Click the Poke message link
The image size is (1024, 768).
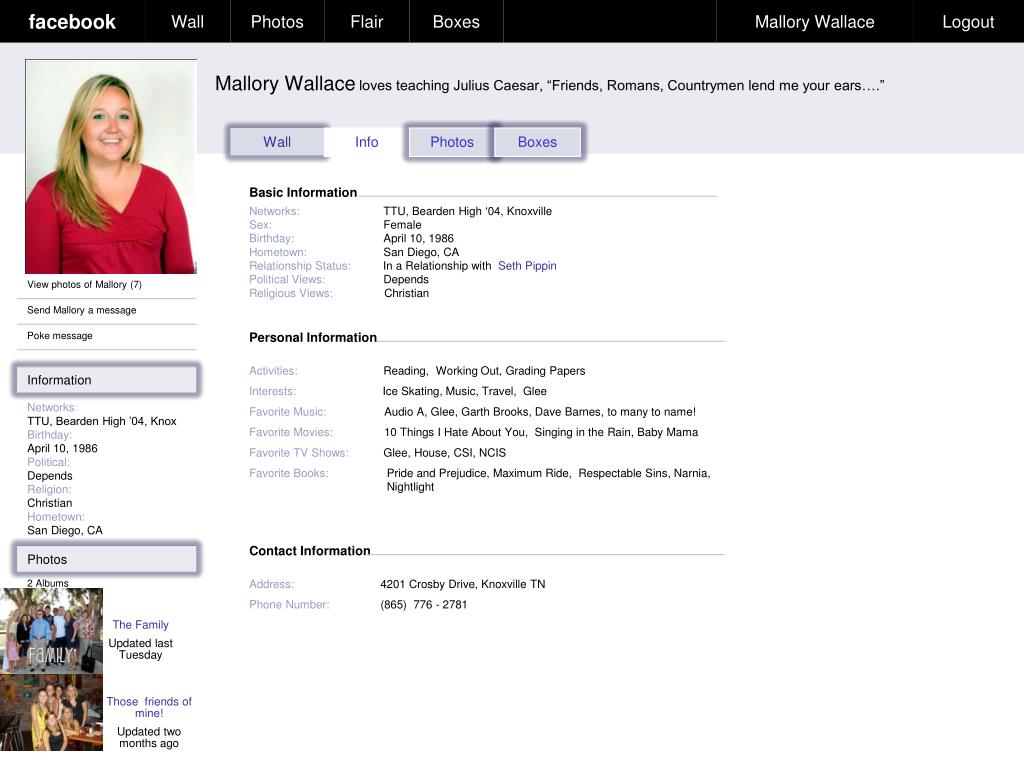(59, 336)
